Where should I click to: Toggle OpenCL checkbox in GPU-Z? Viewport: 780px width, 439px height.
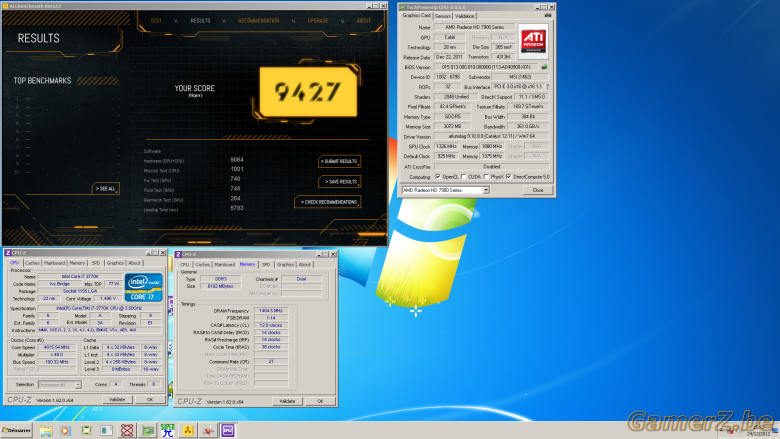pyautogui.click(x=438, y=176)
